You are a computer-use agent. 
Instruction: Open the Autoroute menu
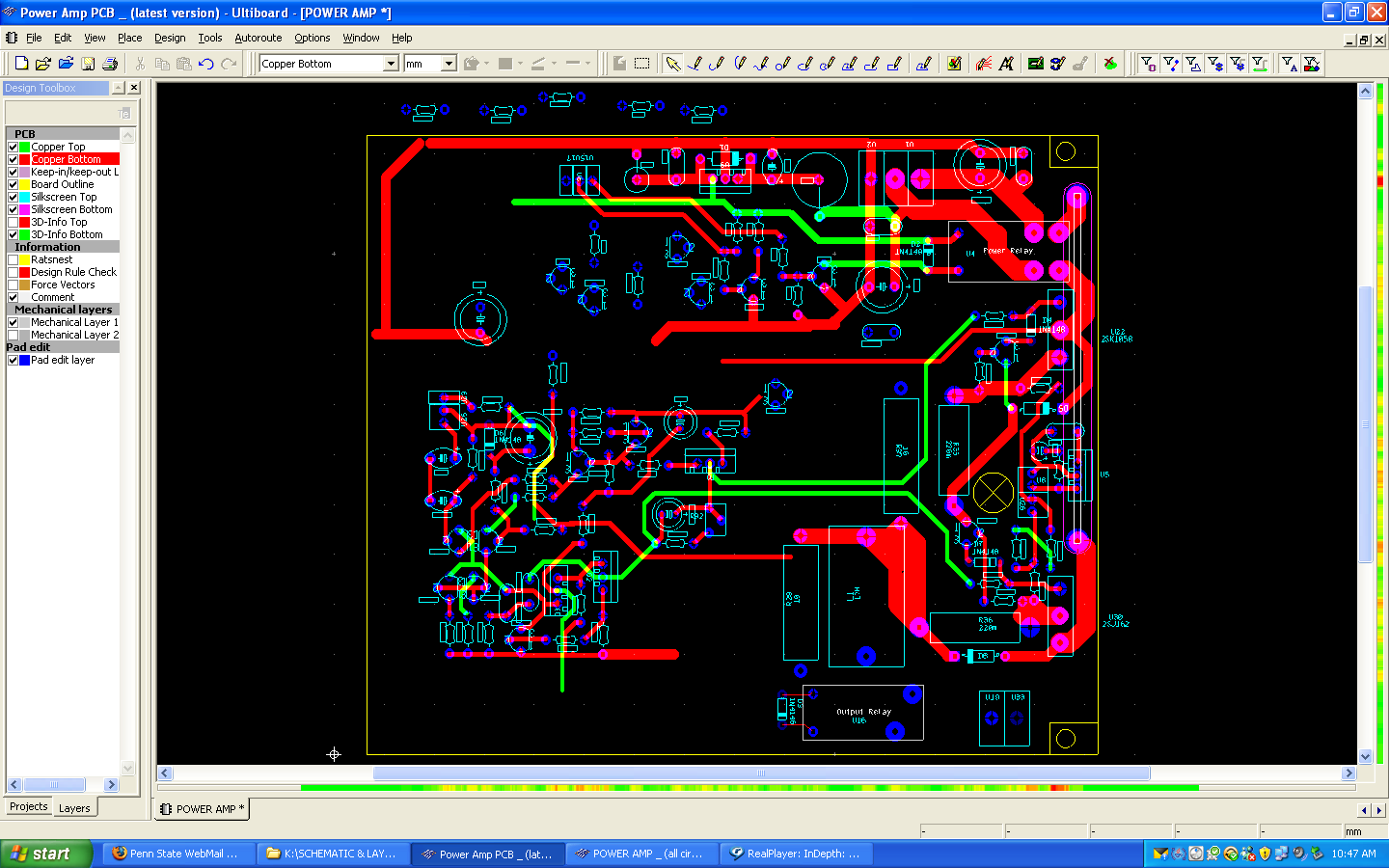point(259,38)
